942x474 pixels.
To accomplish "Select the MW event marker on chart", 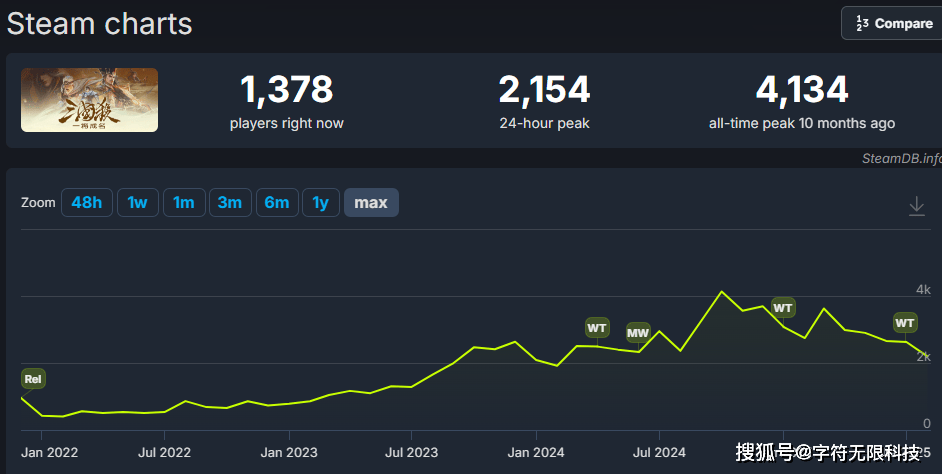I will [637, 332].
